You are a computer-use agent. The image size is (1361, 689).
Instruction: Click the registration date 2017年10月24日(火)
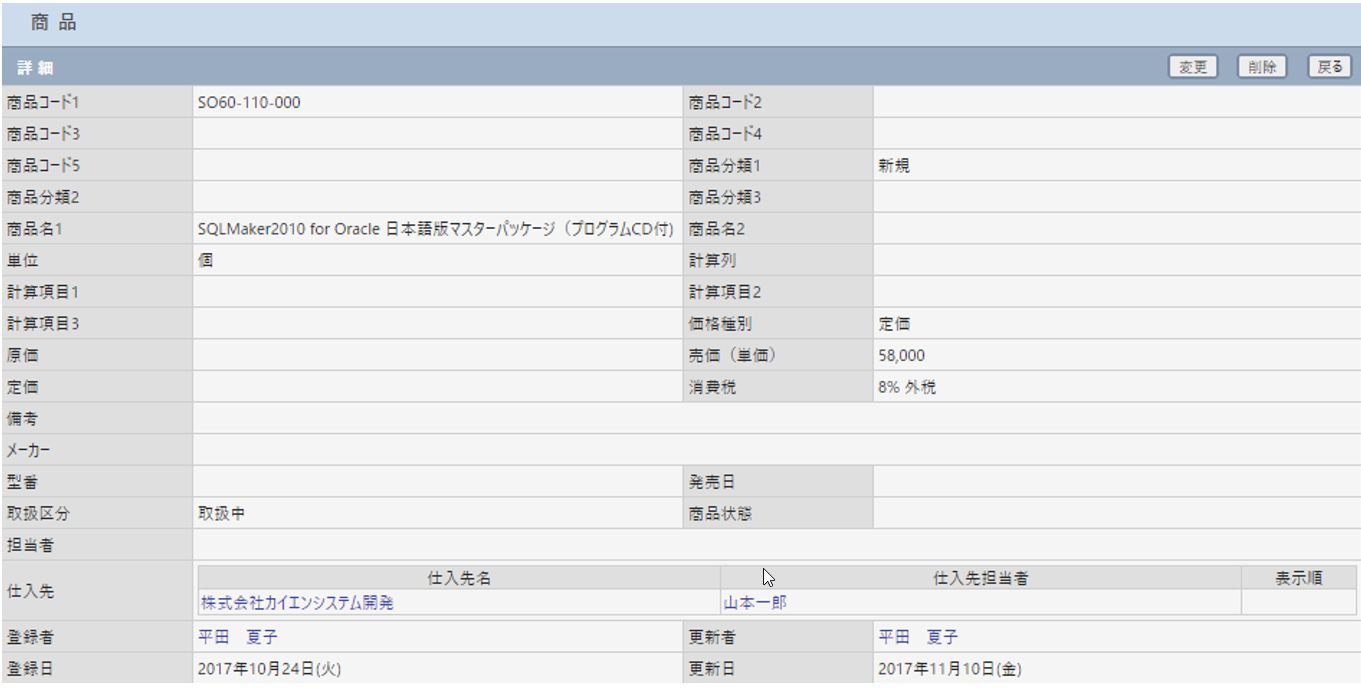point(270,669)
